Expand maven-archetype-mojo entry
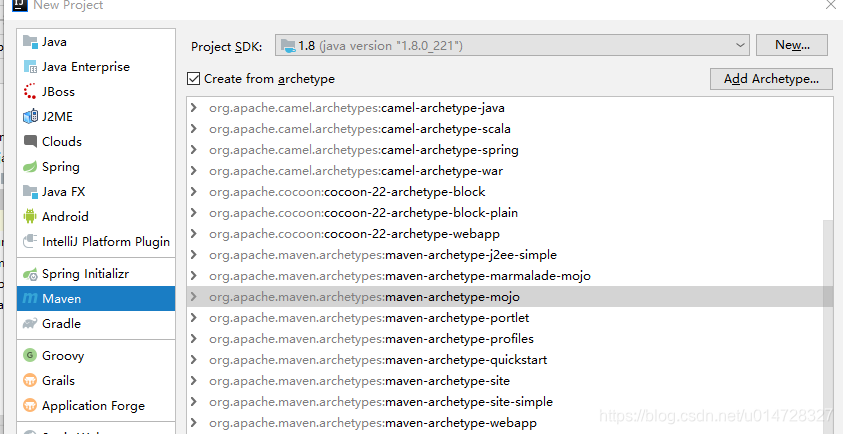Viewport: 843px width, 434px height. coord(194,296)
